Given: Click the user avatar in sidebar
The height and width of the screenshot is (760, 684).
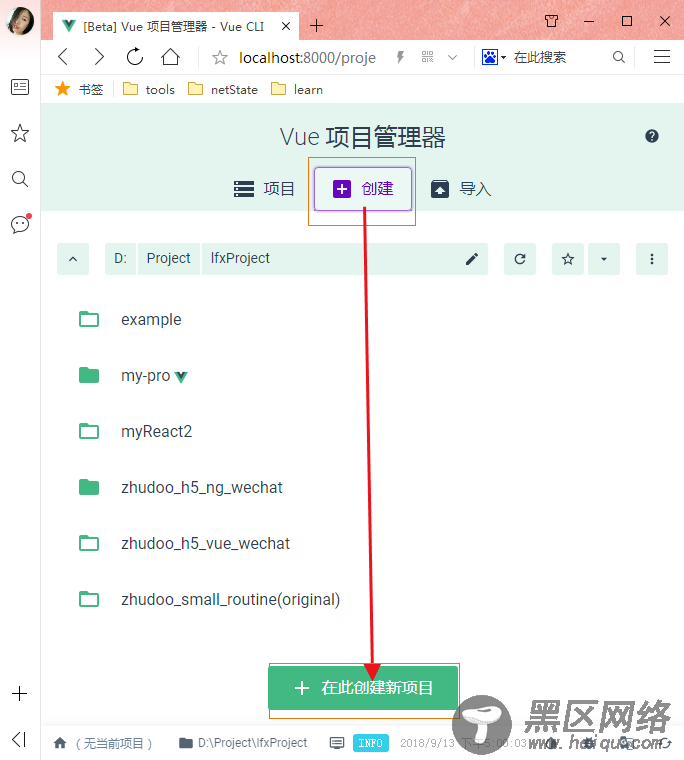Looking at the screenshot, I should pyautogui.click(x=20, y=20).
